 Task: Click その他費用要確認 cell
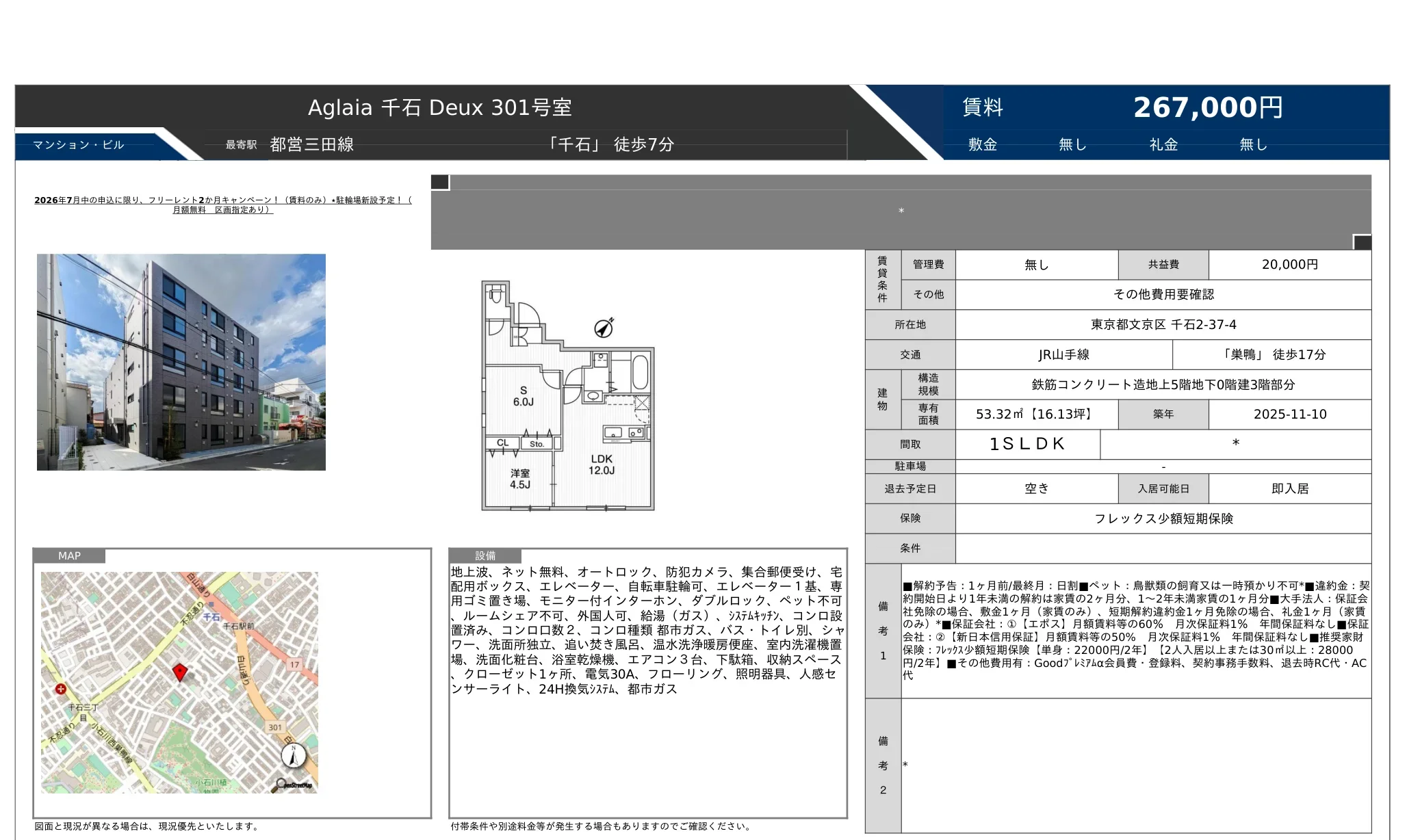[x=1163, y=295]
